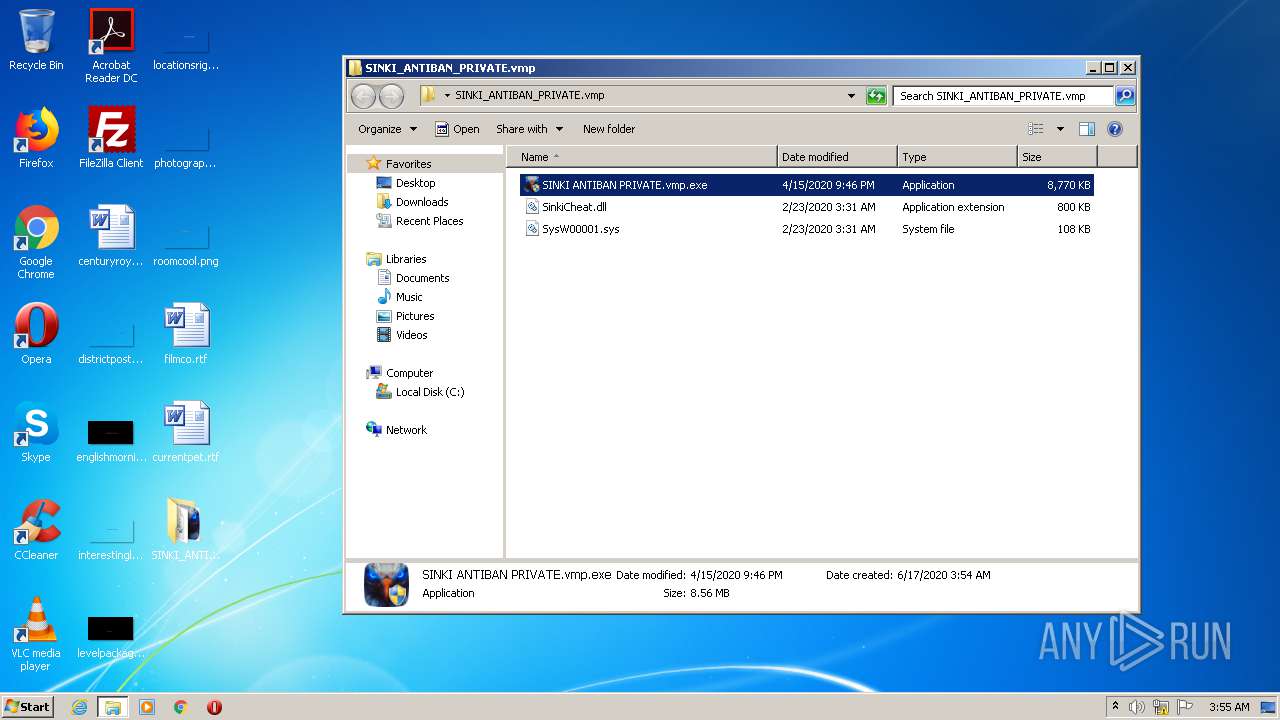Open Local Disk (C:)
Screen dimensions: 1280x720
coord(430,392)
